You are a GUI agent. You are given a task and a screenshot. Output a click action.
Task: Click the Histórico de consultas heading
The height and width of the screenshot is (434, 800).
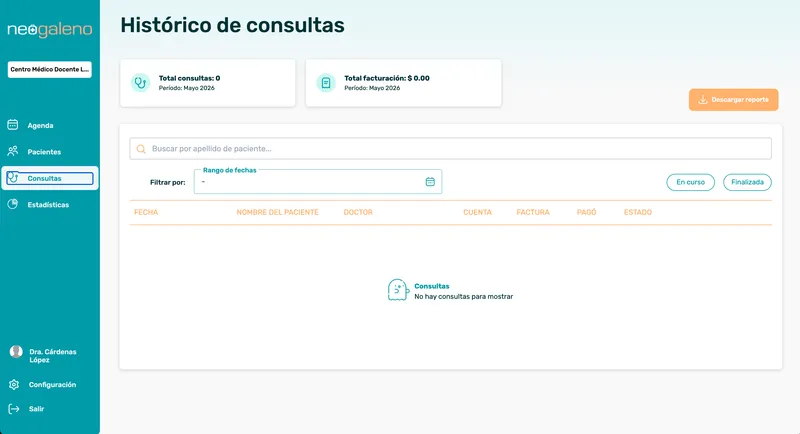click(x=232, y=25)
